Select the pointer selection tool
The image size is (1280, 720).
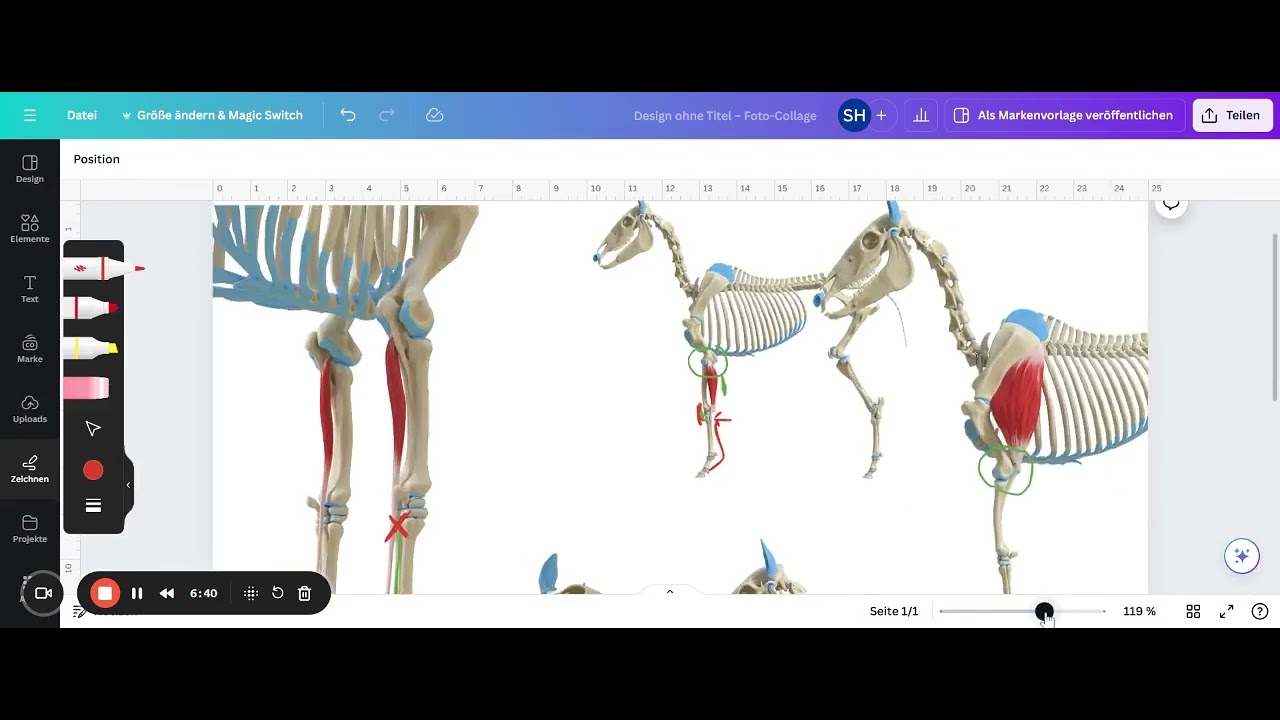(x=93, y=429)
